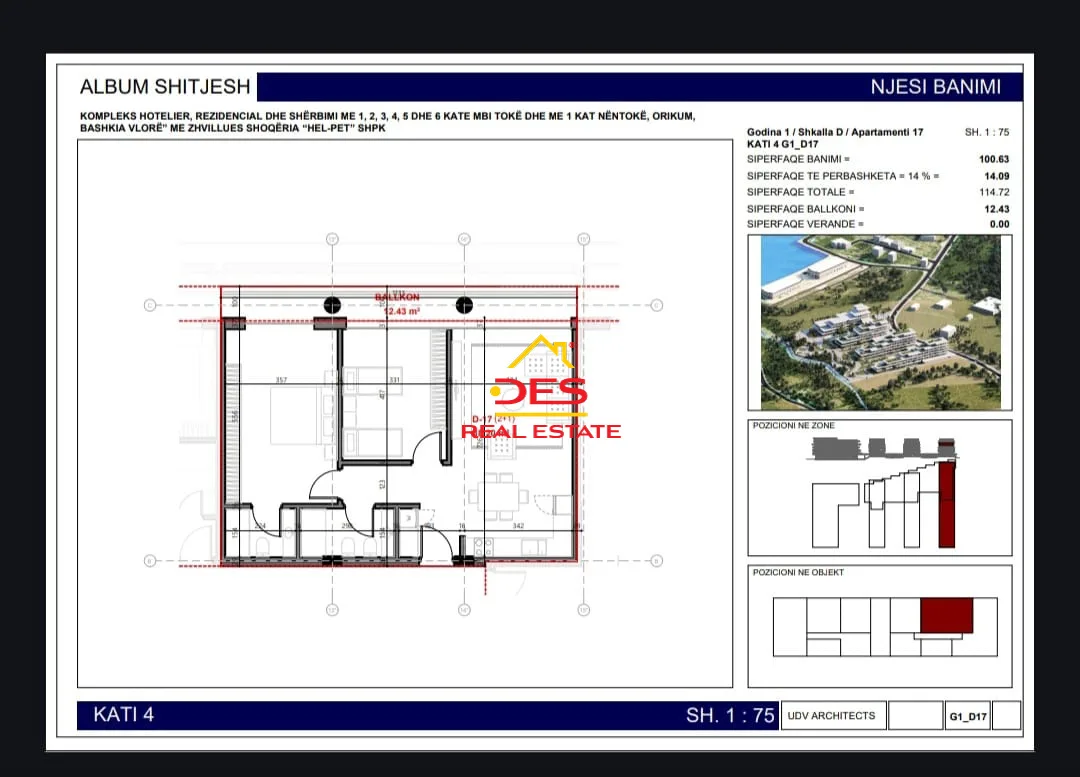The image size is (1080, 777).
Task: Click the "KATI 4" footer label
Action: [124, 715]
